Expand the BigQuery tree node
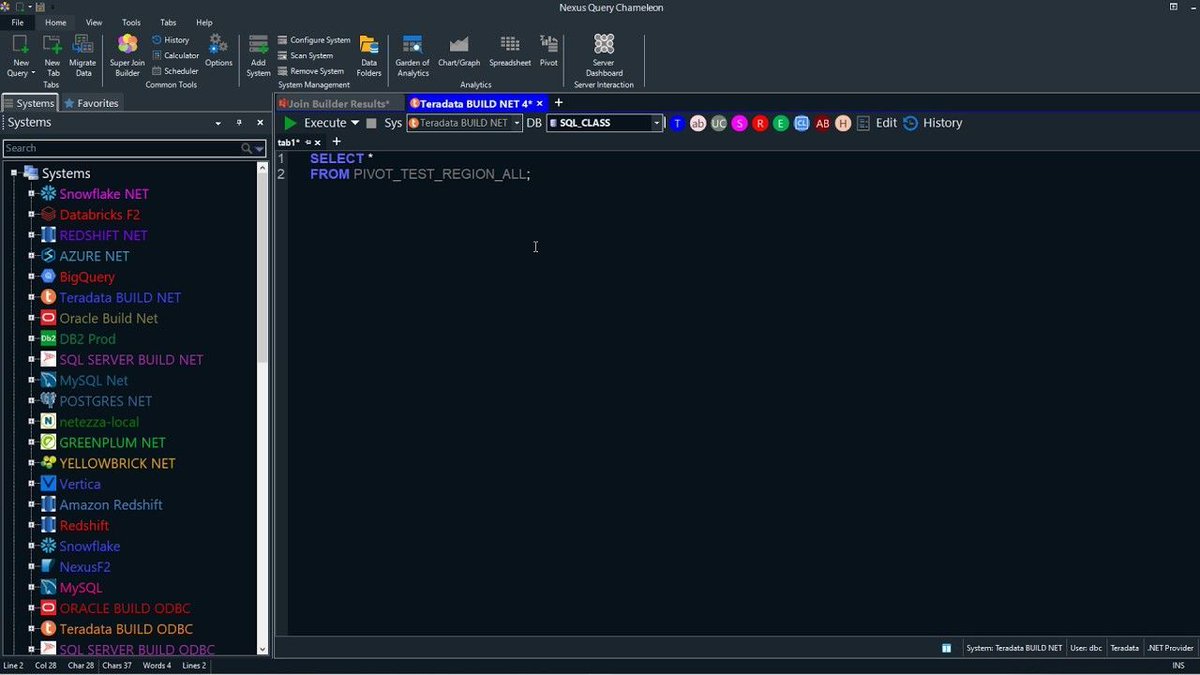Viewport: 1200px width, 675px height. pos(32,277)
